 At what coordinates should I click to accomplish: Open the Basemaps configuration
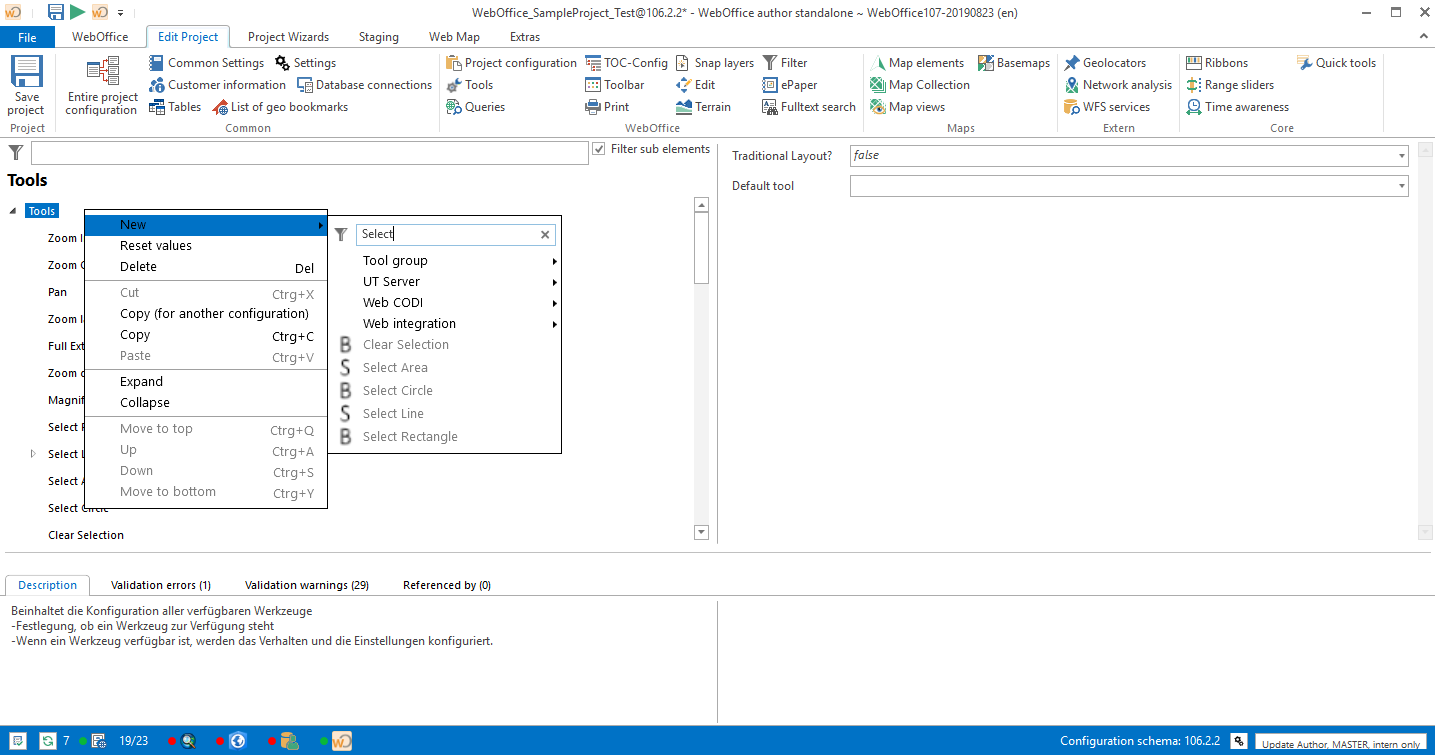1013,62
